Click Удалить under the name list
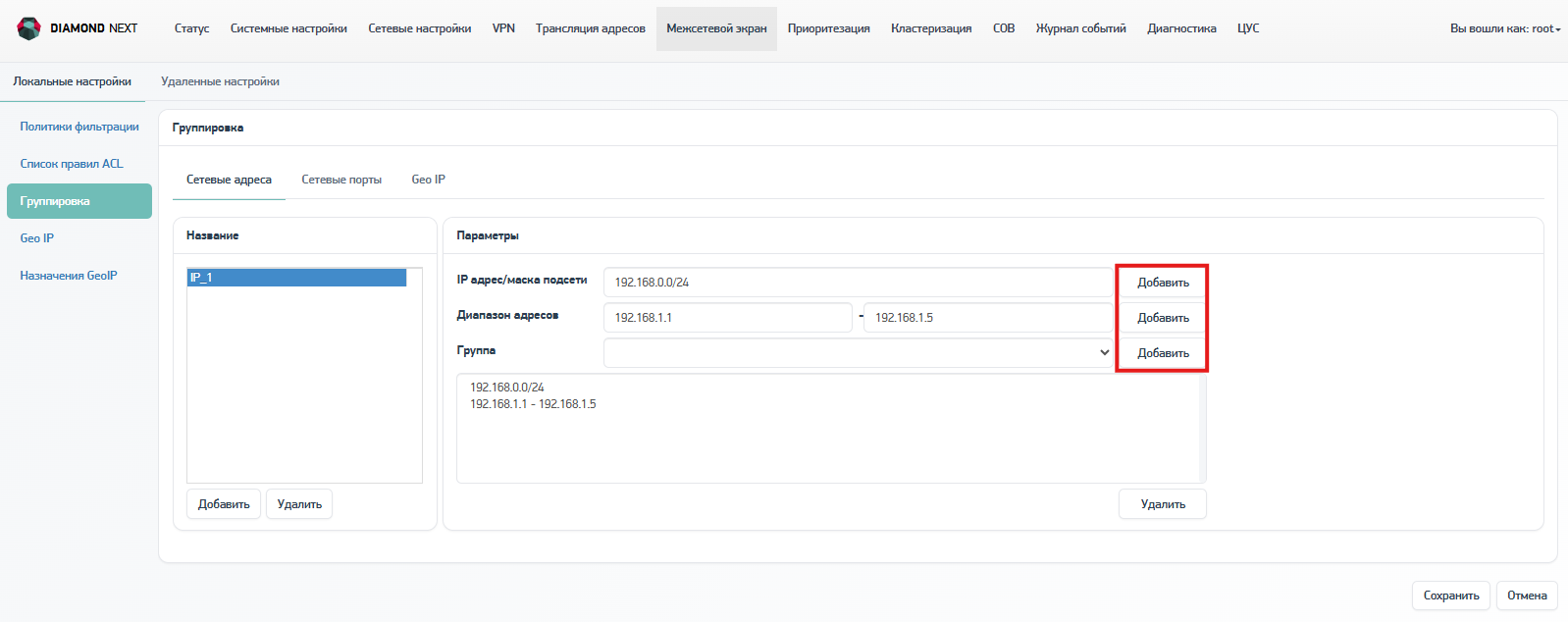This screenshot has height=622, width=1568. [299, 504]
